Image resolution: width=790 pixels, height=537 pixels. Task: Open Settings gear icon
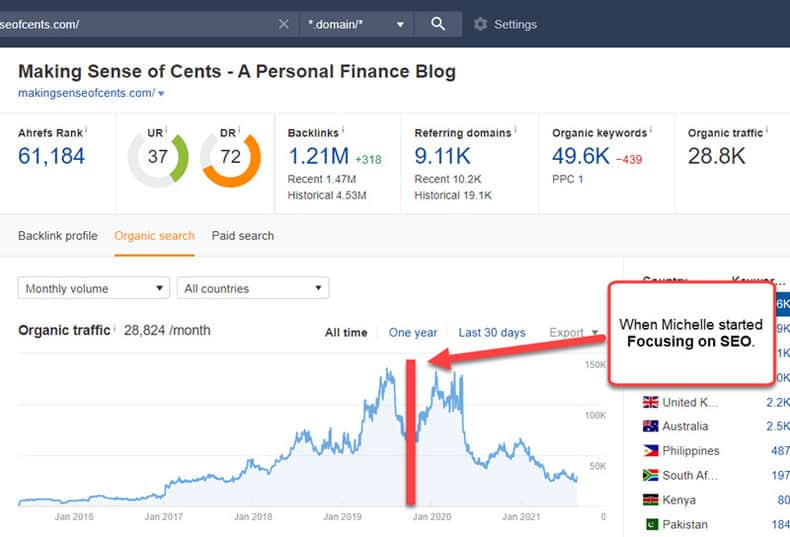coord(481,24)
